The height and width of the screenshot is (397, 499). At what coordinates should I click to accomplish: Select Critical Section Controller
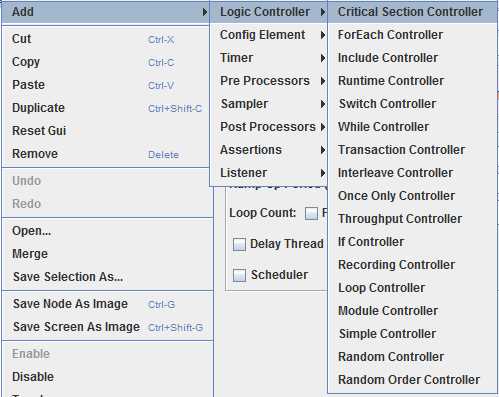pyautogui.click(x=413, y=12)
